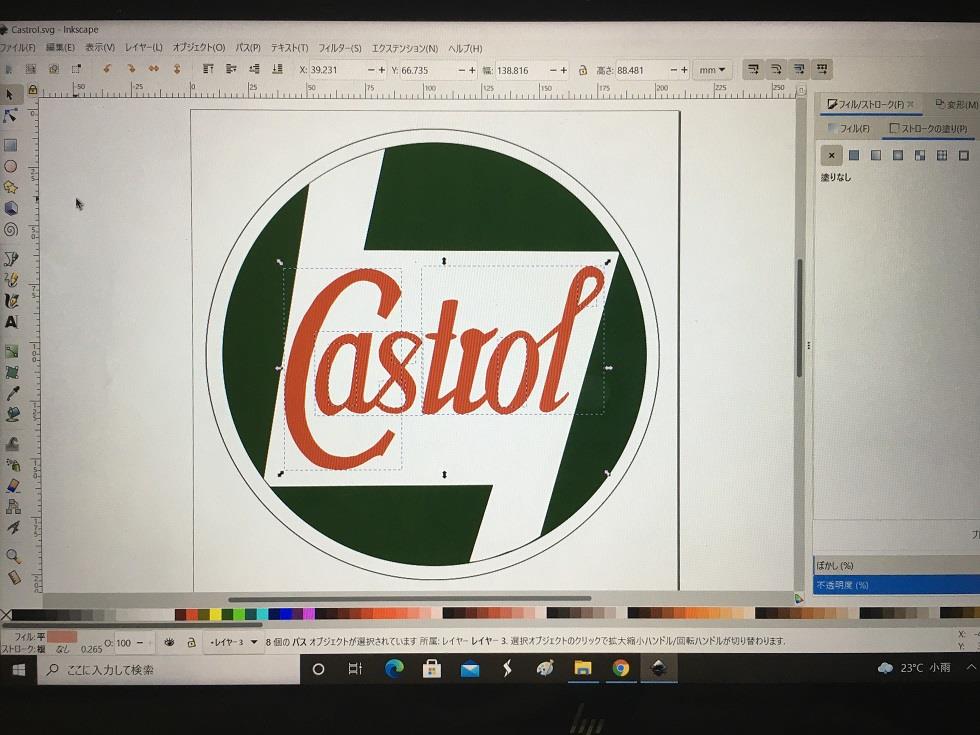Switch to ストロークの塗り(P) tab
Screen dimensions: 980x735
pos(929,128)
